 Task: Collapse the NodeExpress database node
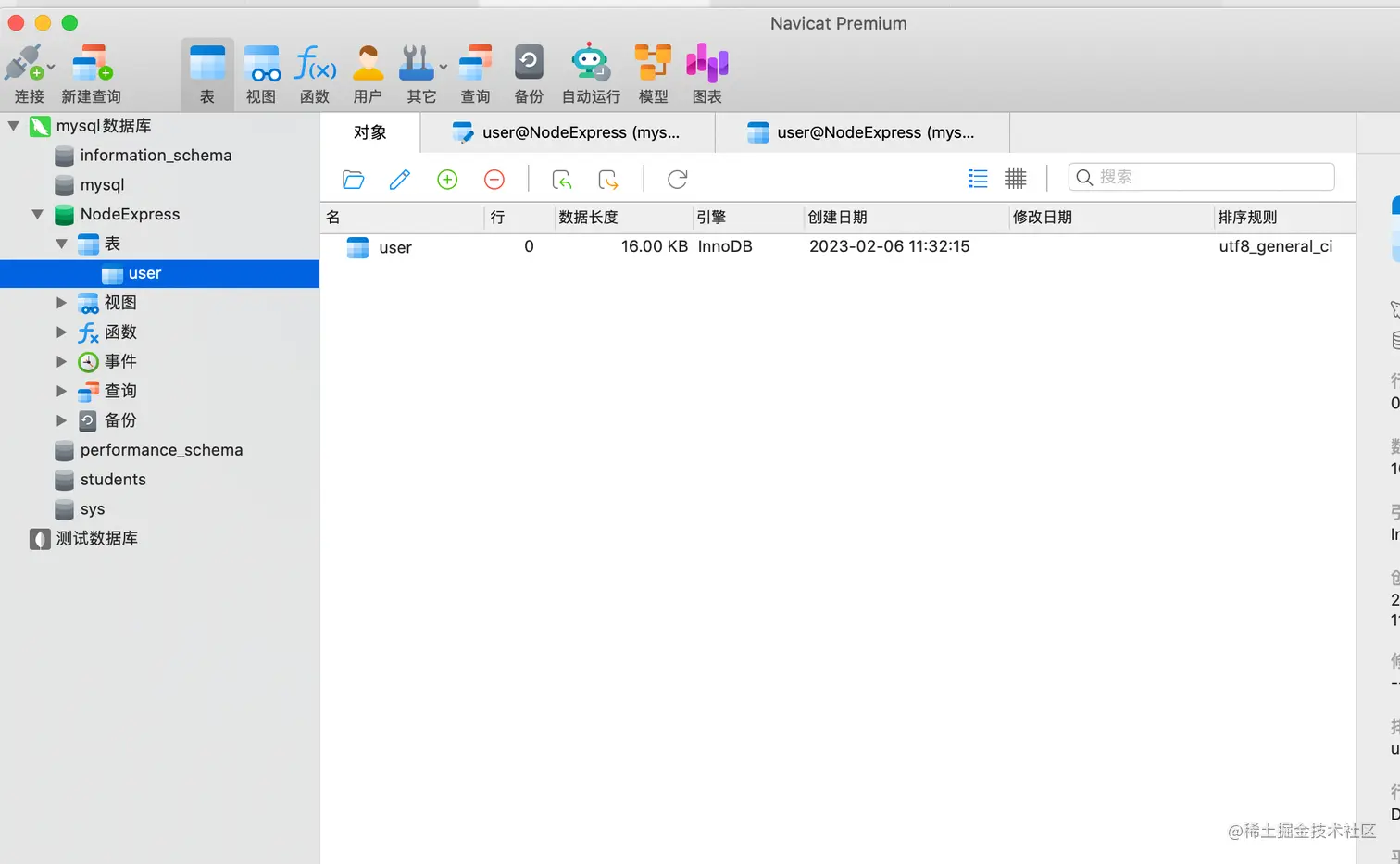[38, 215]
